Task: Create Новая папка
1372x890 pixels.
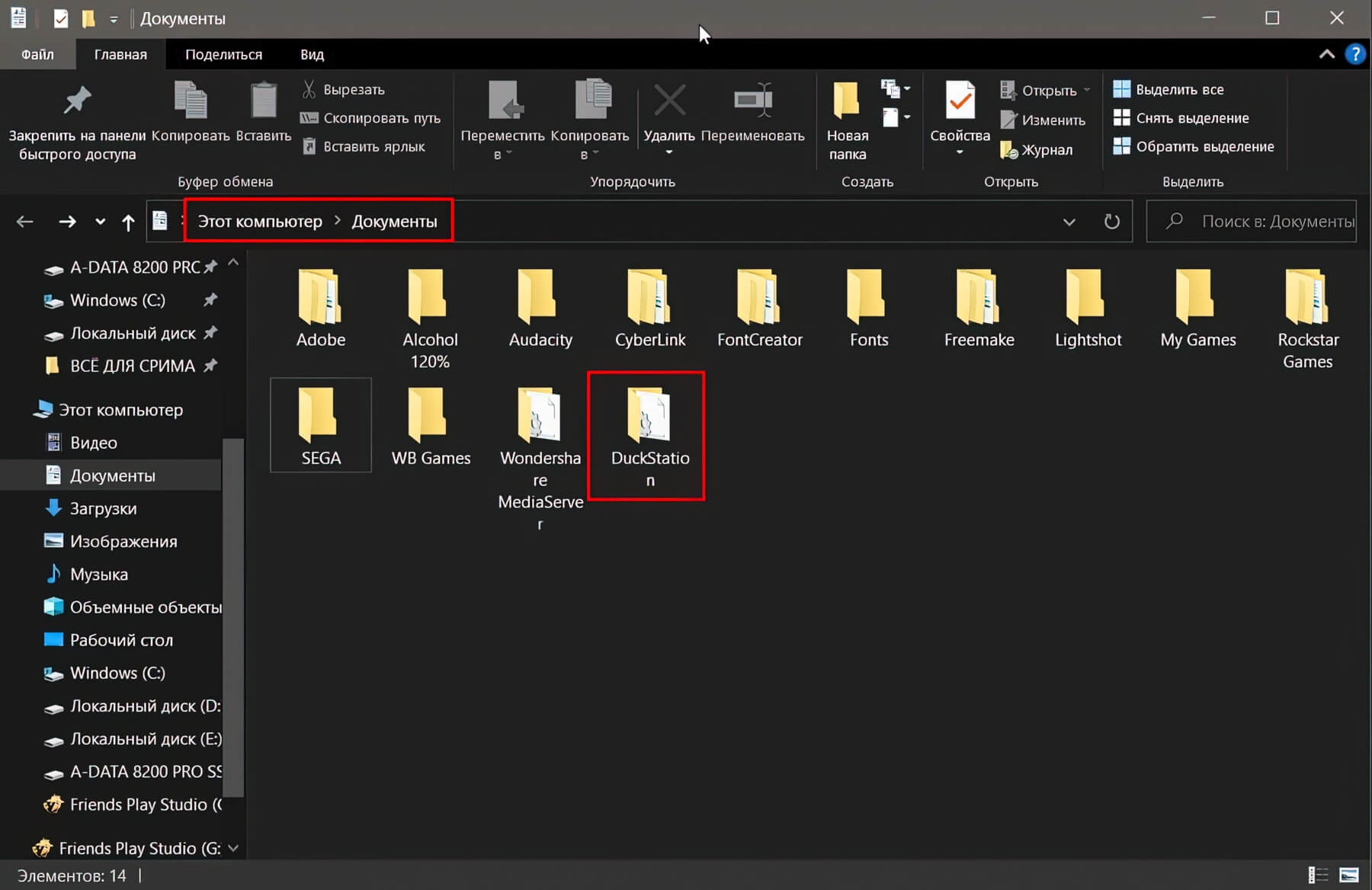Action: 848,122
